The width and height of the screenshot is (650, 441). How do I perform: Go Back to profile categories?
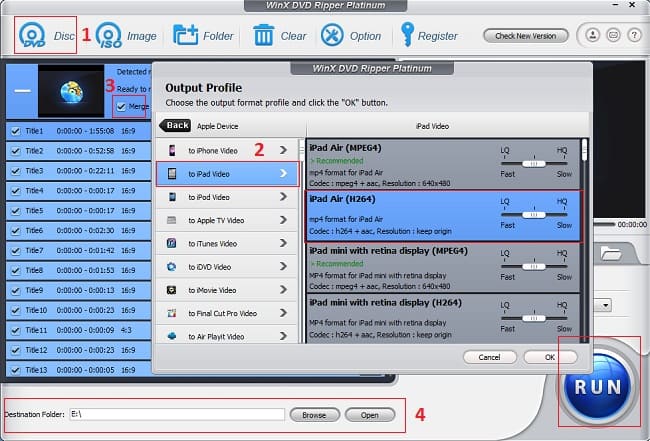click(175, 125)
